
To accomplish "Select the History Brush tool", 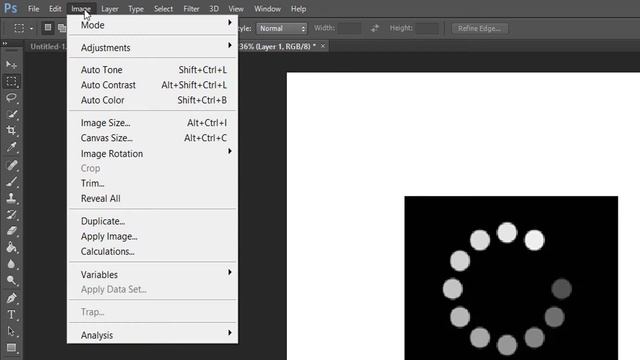I will click(11, 214).
